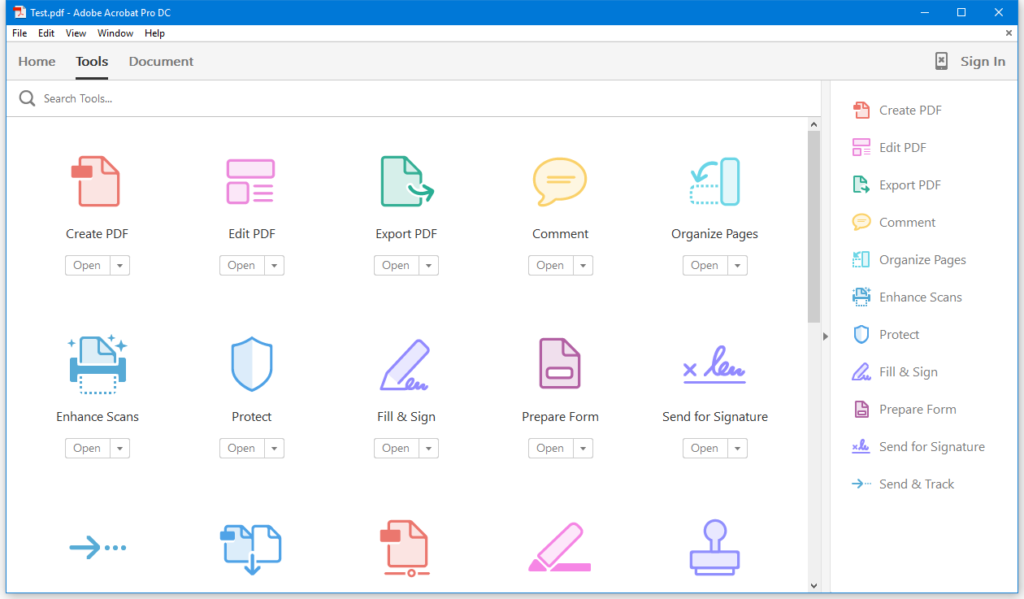Click the large Comment speech bubble icon
The width and height of the screenshot is (1024, 599).
[560, 182]
